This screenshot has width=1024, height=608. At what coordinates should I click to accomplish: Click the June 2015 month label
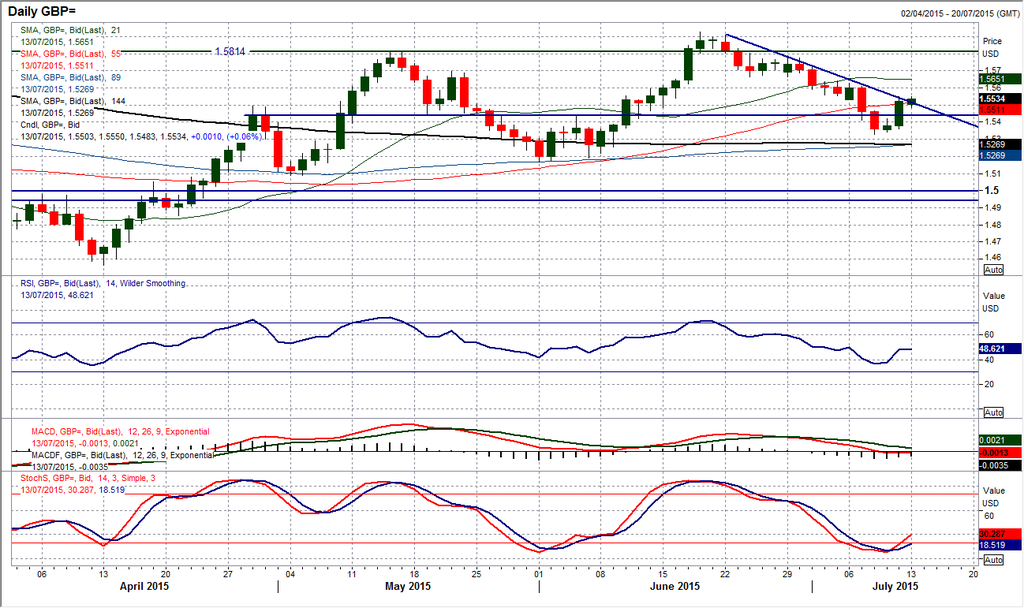[675, 586]
